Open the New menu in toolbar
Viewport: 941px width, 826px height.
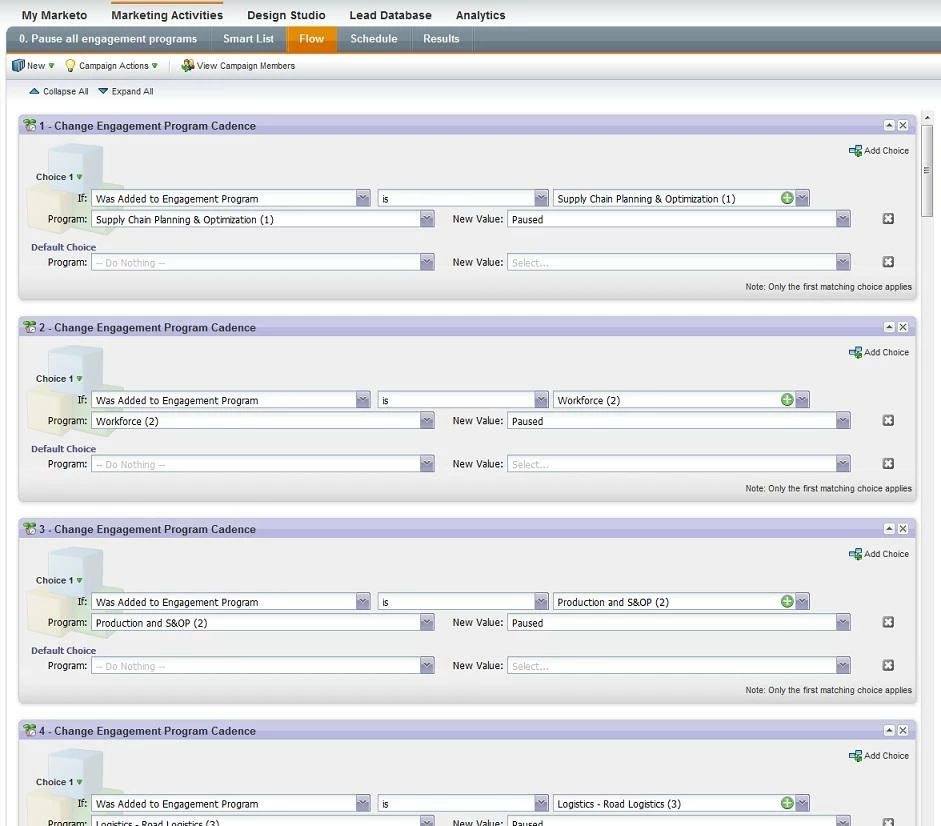point(34,66)
